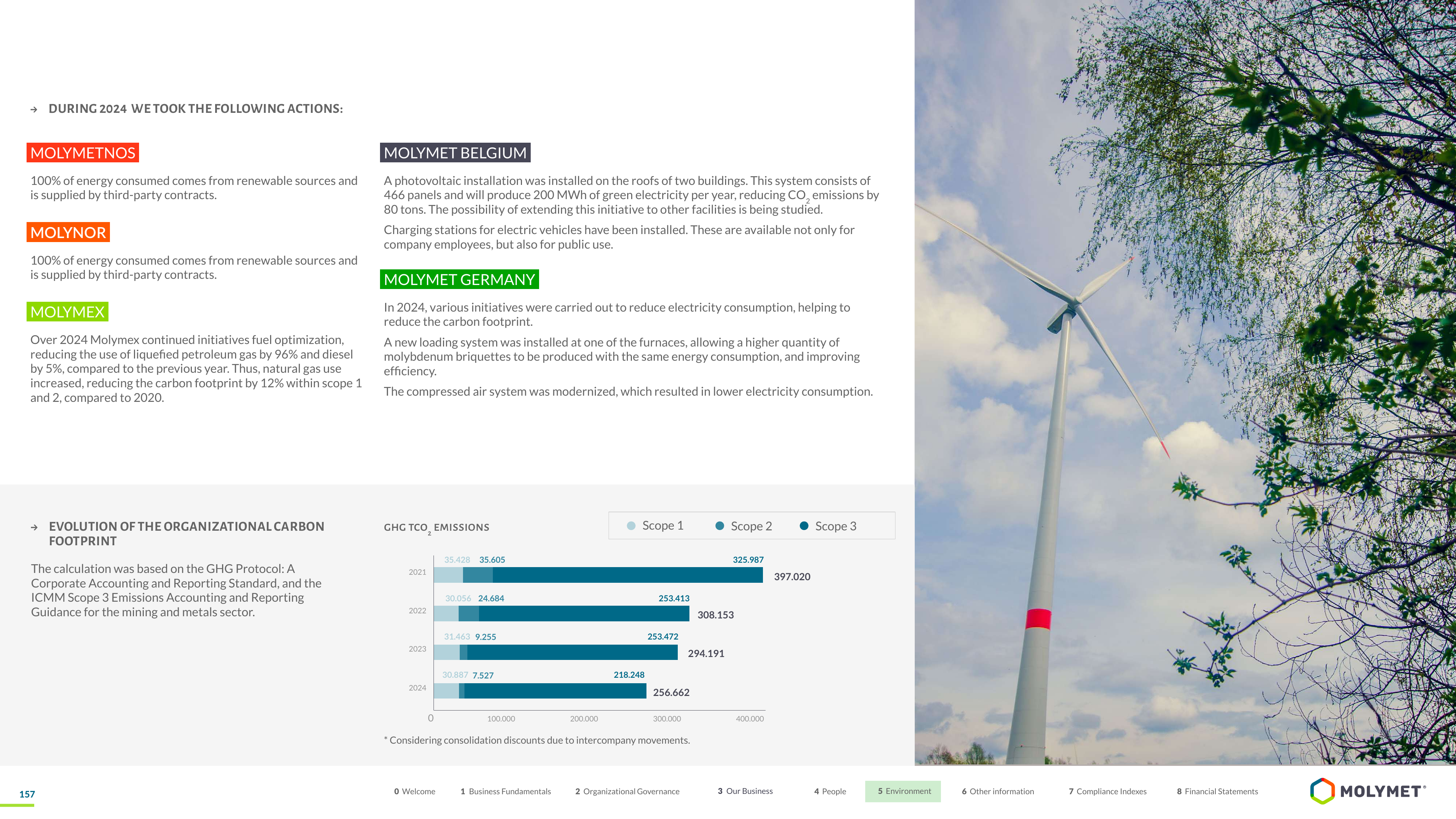Image resolution: width=1456 pixels, height=819 pixels.
Task: Open the 7 Compliance Indexes section
Action: click(1107, 791)
